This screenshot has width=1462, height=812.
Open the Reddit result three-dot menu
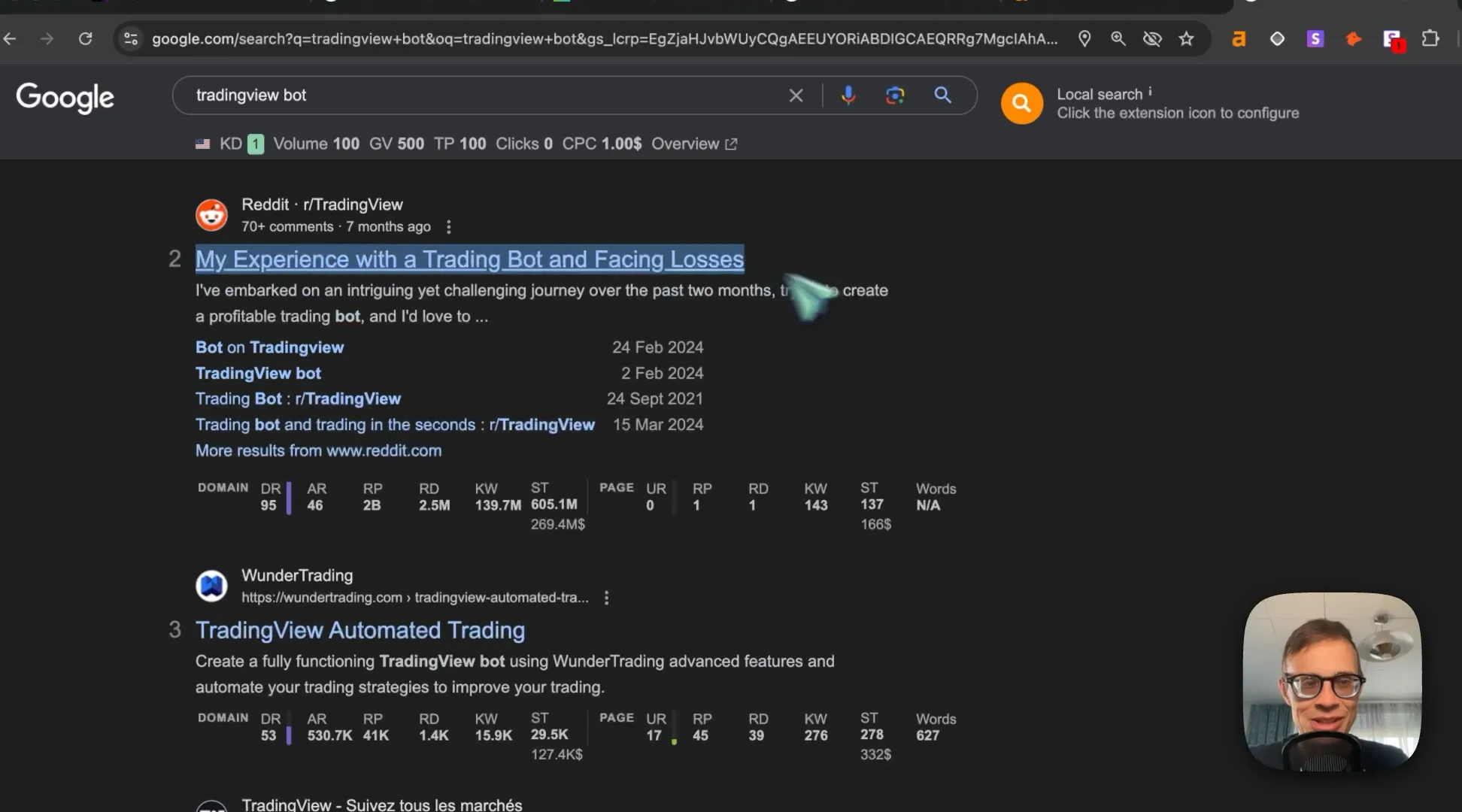pyautogui.click(x=449, y=226)
